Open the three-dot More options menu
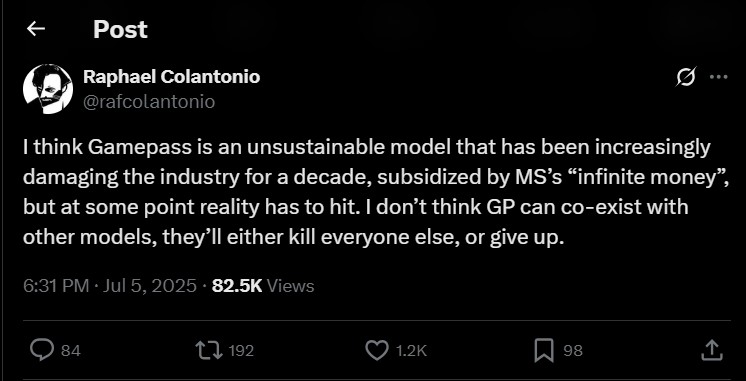Screen dimensions: 746x381 click(718, 77)
